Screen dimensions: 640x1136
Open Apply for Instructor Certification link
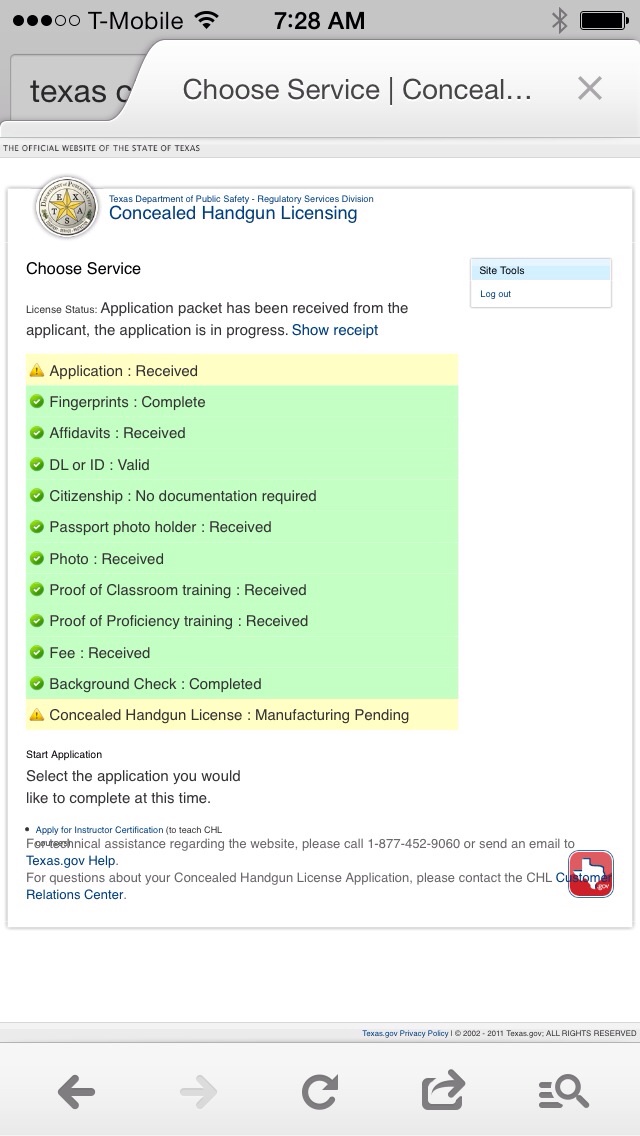(x=99, y=830)
